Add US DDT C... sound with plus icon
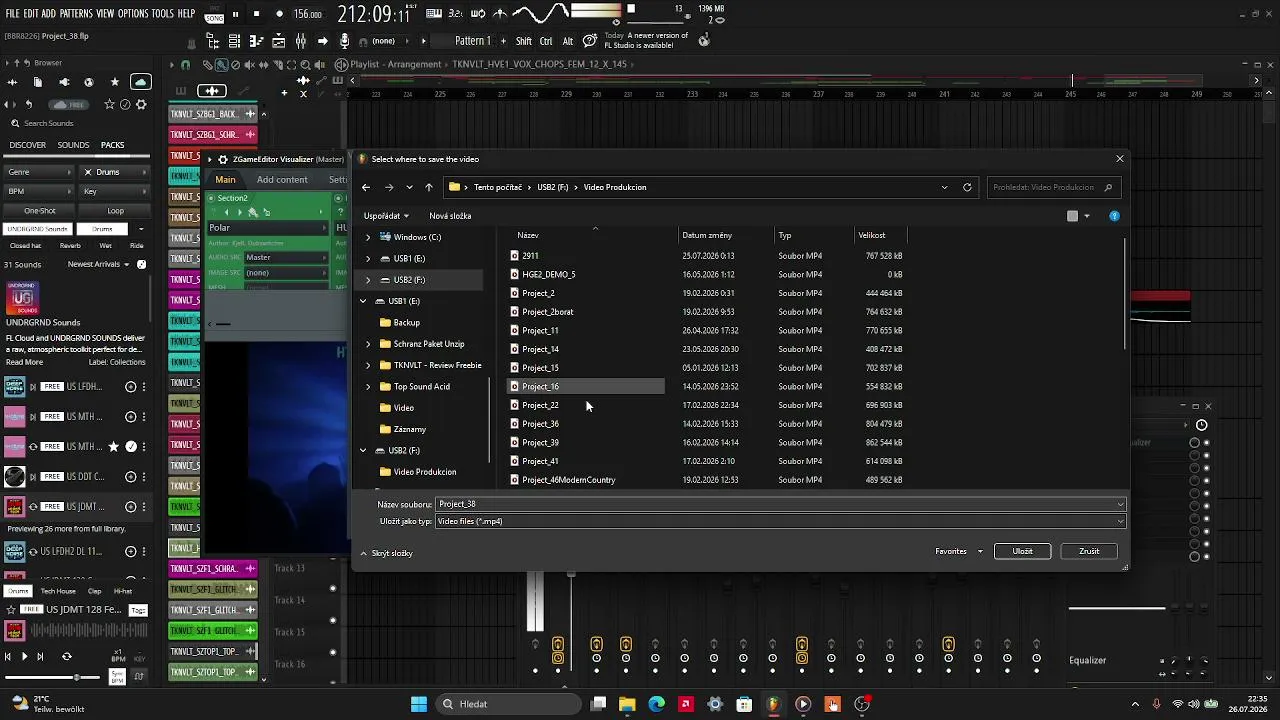 [x=131, y=477]
